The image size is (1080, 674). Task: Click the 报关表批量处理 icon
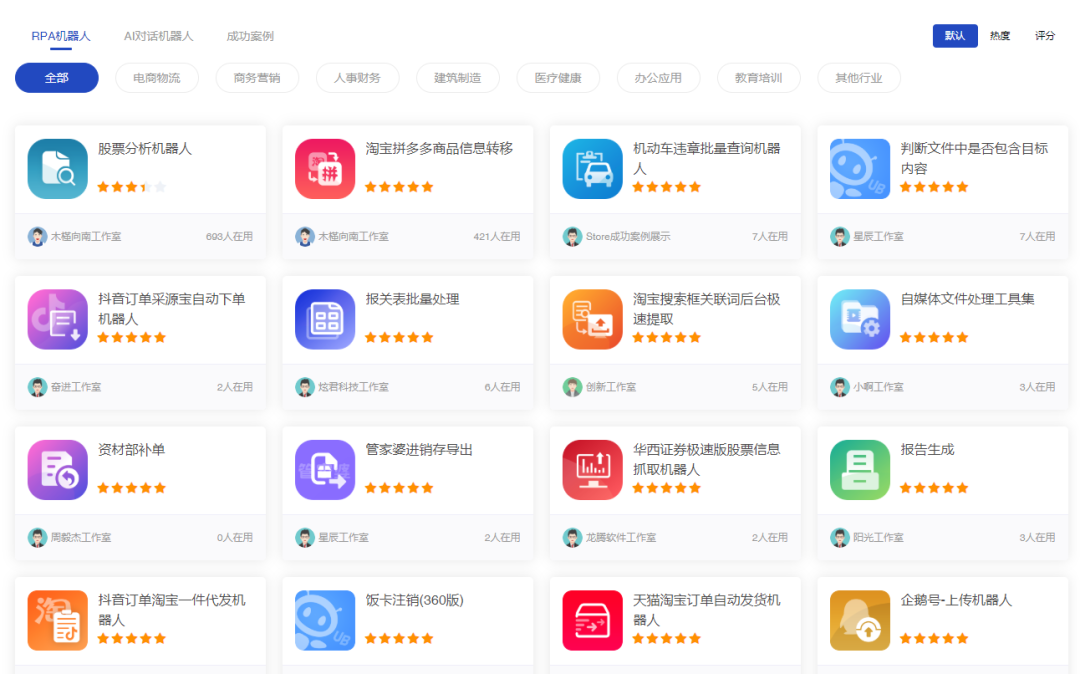pos(325,319)
